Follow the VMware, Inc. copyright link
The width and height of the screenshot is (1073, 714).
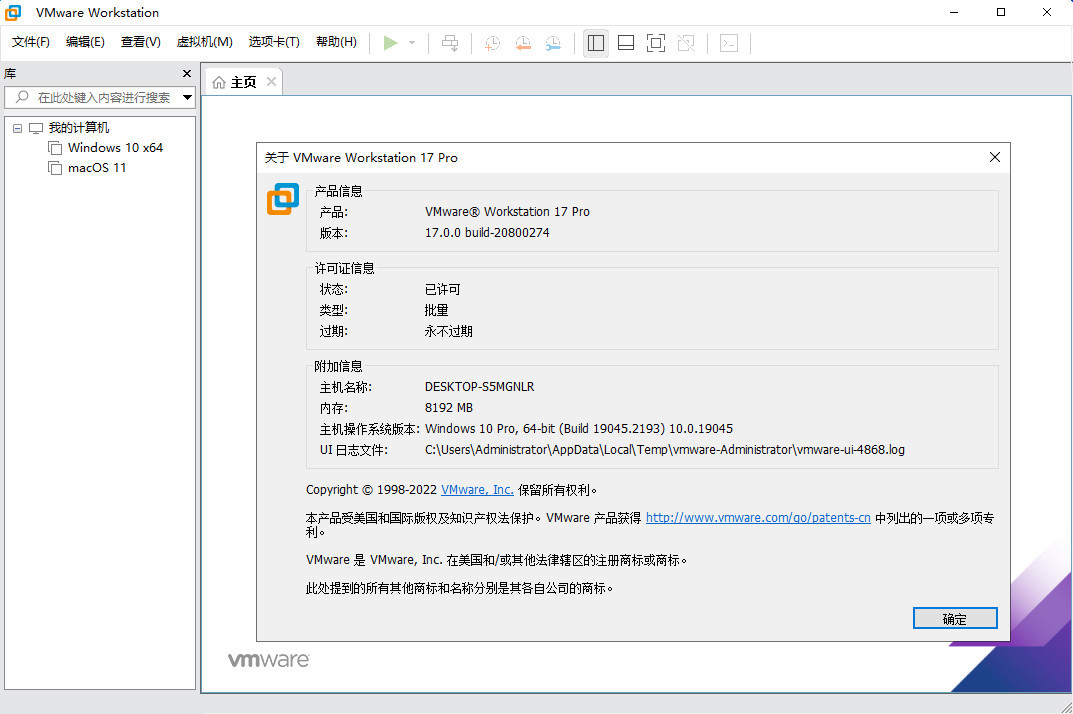pos(477,489)
